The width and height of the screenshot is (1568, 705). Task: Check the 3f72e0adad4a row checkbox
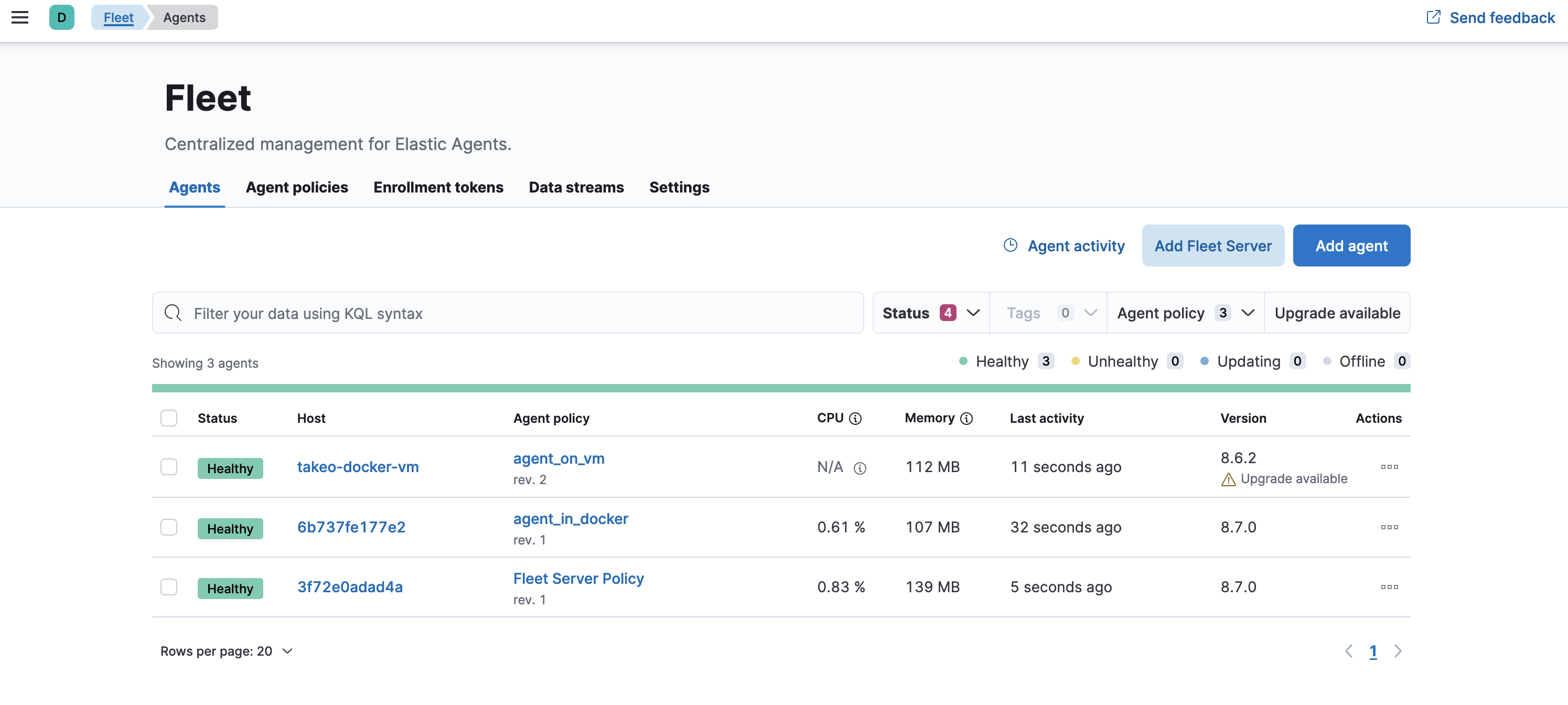click(x=169, y=586)
